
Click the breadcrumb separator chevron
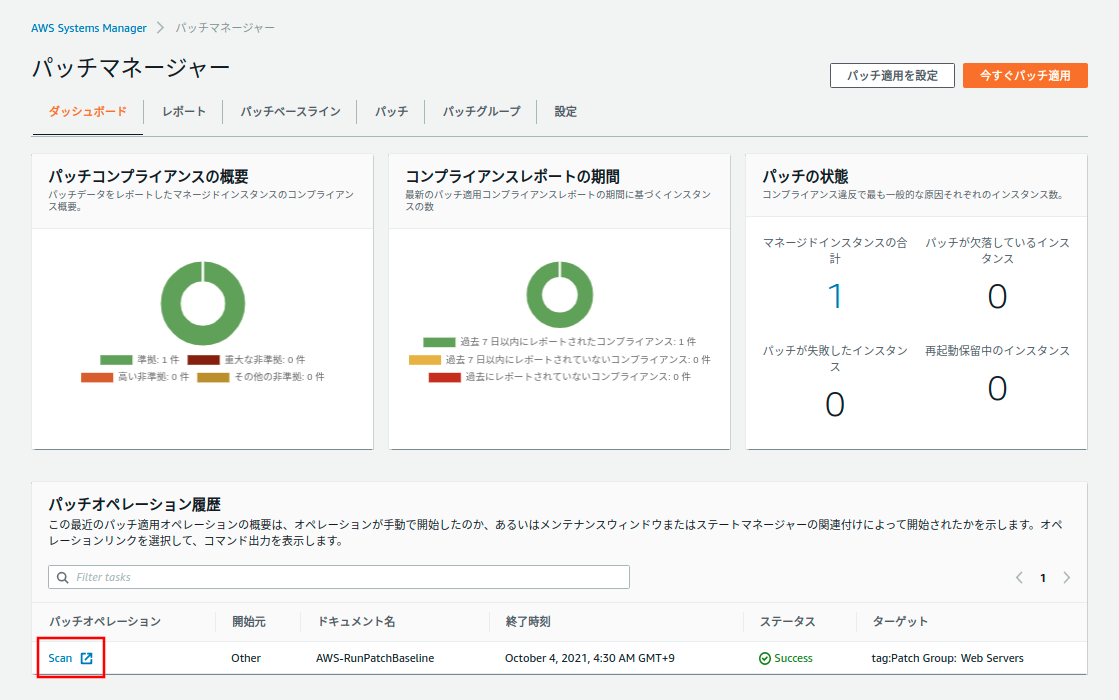160,28
